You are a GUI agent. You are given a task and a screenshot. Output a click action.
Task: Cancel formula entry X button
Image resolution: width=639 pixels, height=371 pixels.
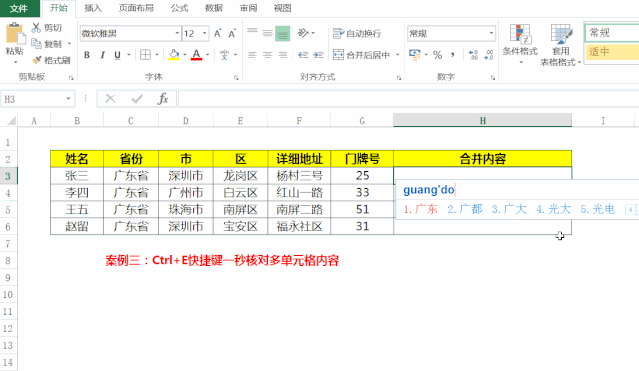pos(110,99)
